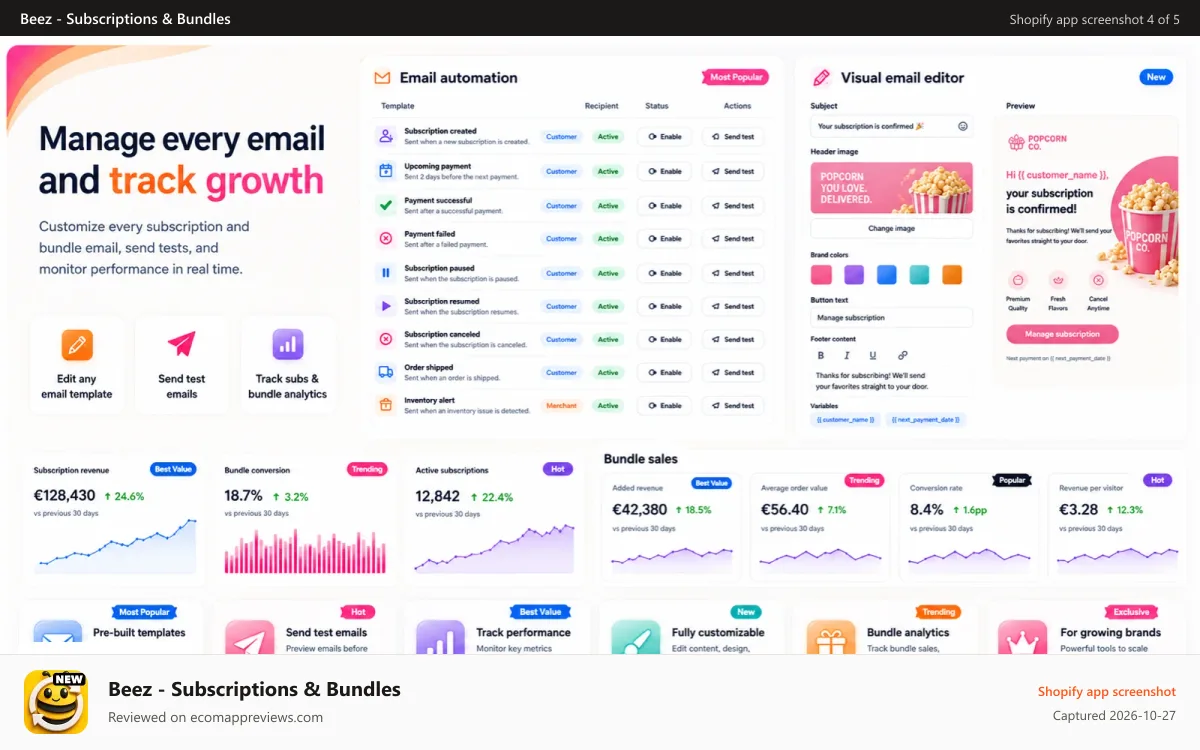The image size is (1200, 750).
Task: Click the Subscription revenue €128,430 value
Action: coord(65,495)
